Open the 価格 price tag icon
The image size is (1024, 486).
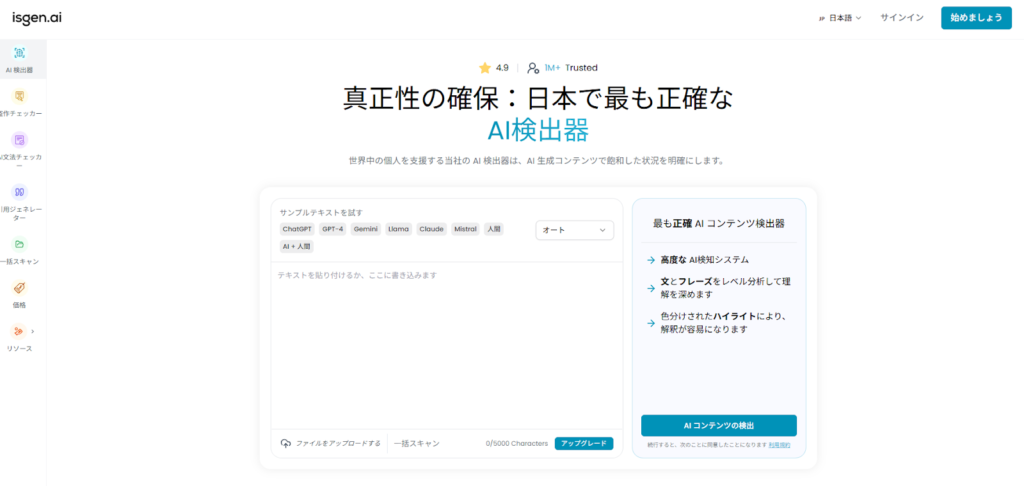click(20, 288)
